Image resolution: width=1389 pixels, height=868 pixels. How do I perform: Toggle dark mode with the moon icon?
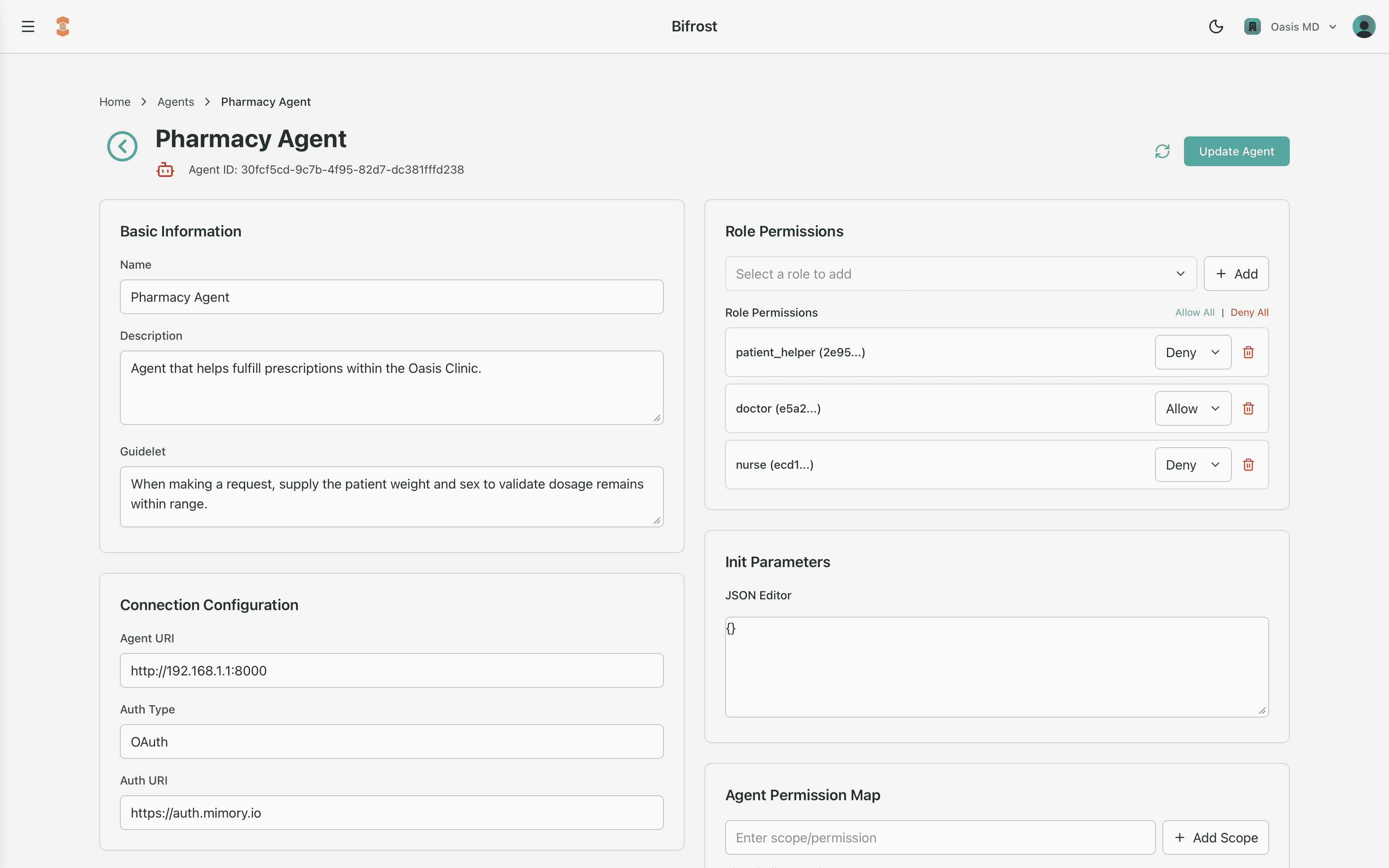[x=1216, y=26]
